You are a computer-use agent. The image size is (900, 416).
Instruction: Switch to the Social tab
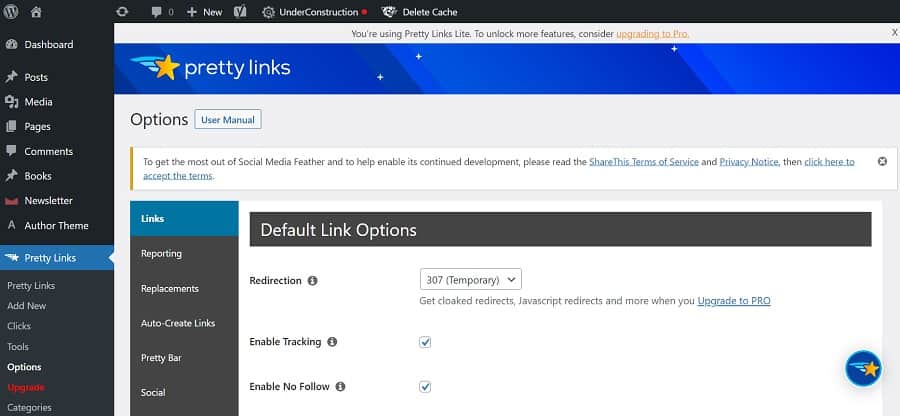pyautogui.click(x=184, y=392)
